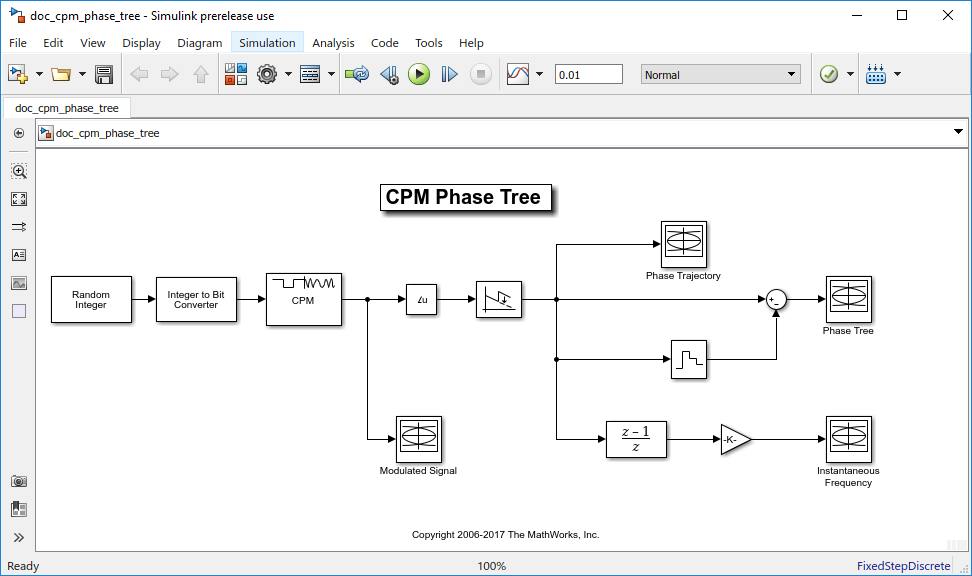Image resolution: width=972 pixels, height=576 pixels.
Task: Open the View menu
Action: pos(93,43)
